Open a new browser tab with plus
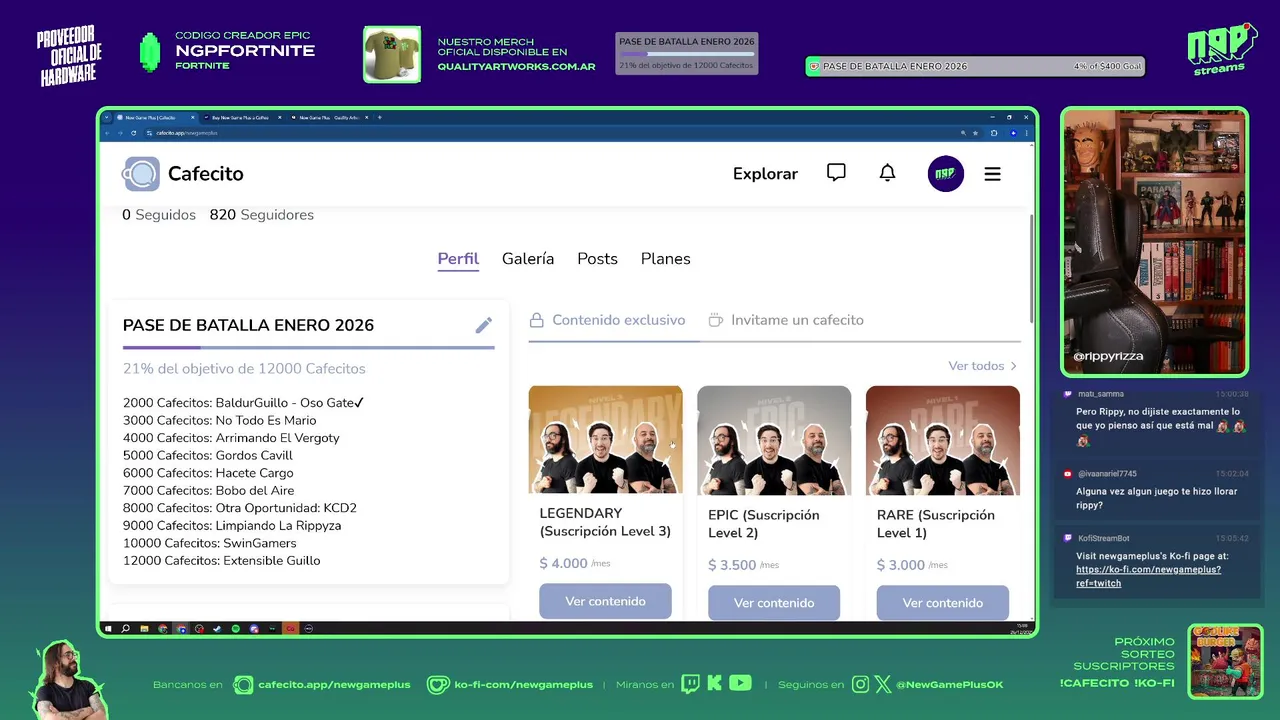This screenshot has width=1280, height=720. (380, 117)
